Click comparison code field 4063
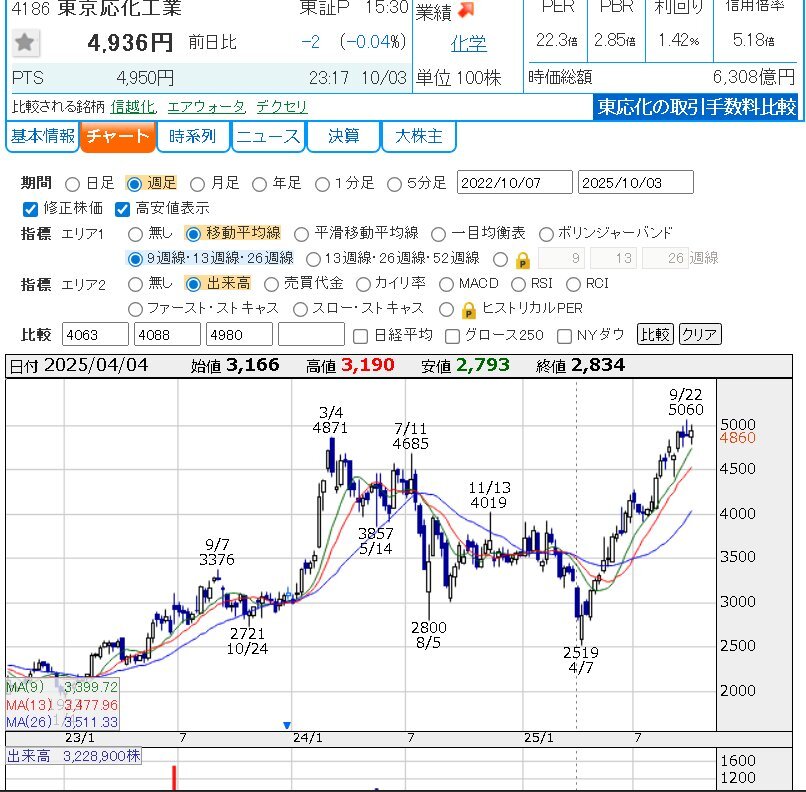 (95, 335)
